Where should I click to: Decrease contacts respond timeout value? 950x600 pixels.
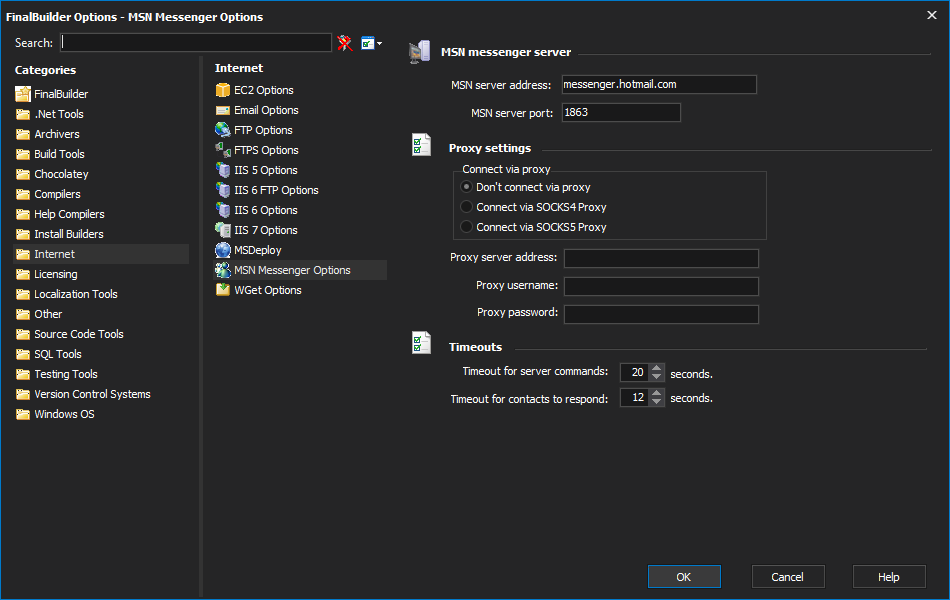pyautogui.click(x=657, y=401)
